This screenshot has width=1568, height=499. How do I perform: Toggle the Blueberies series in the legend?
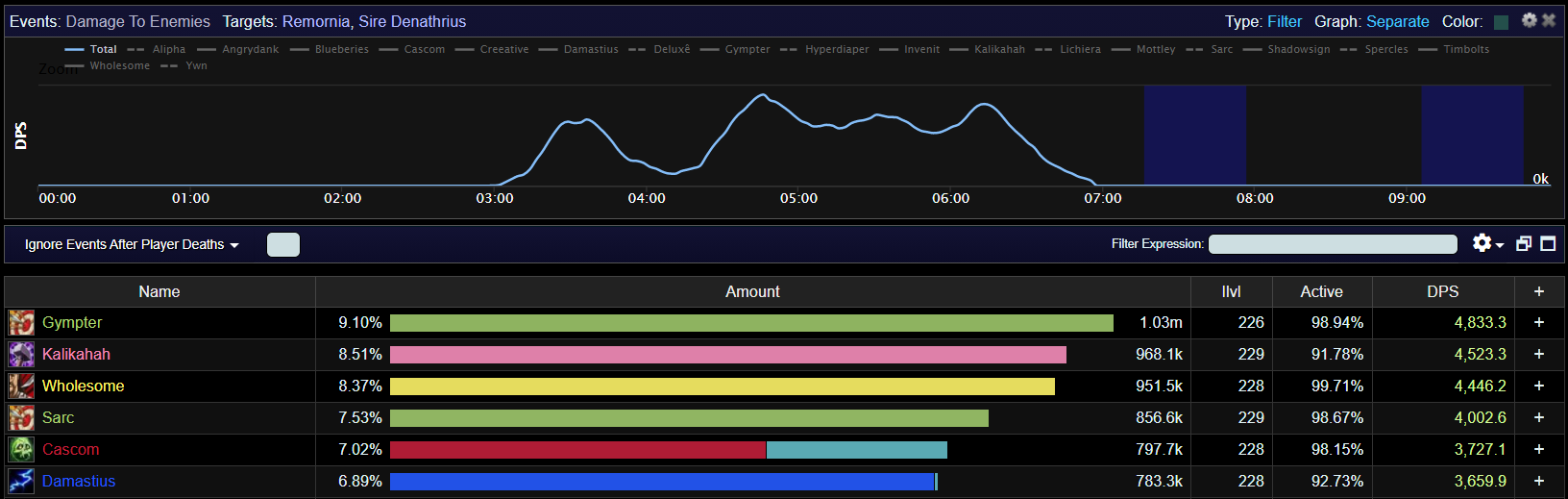pos(330,49)
